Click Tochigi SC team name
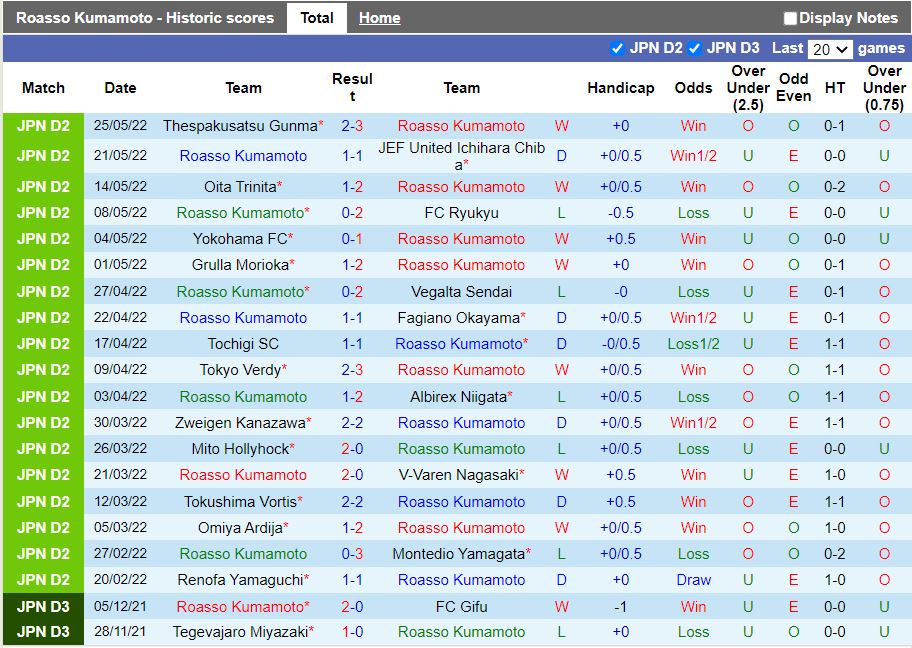912x648 pixels. coord(243,344)
